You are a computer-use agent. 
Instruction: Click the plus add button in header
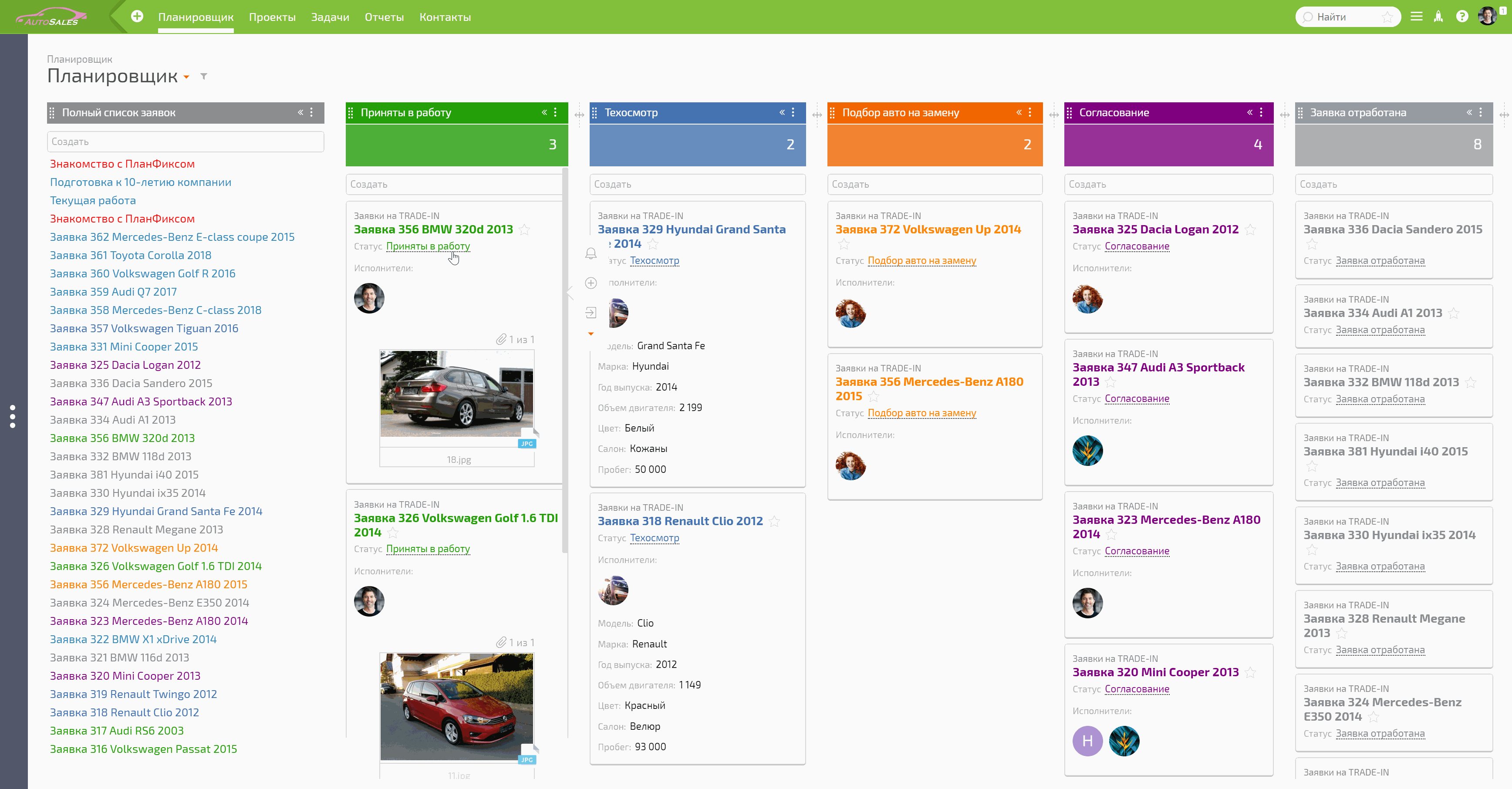pos(137,17)
